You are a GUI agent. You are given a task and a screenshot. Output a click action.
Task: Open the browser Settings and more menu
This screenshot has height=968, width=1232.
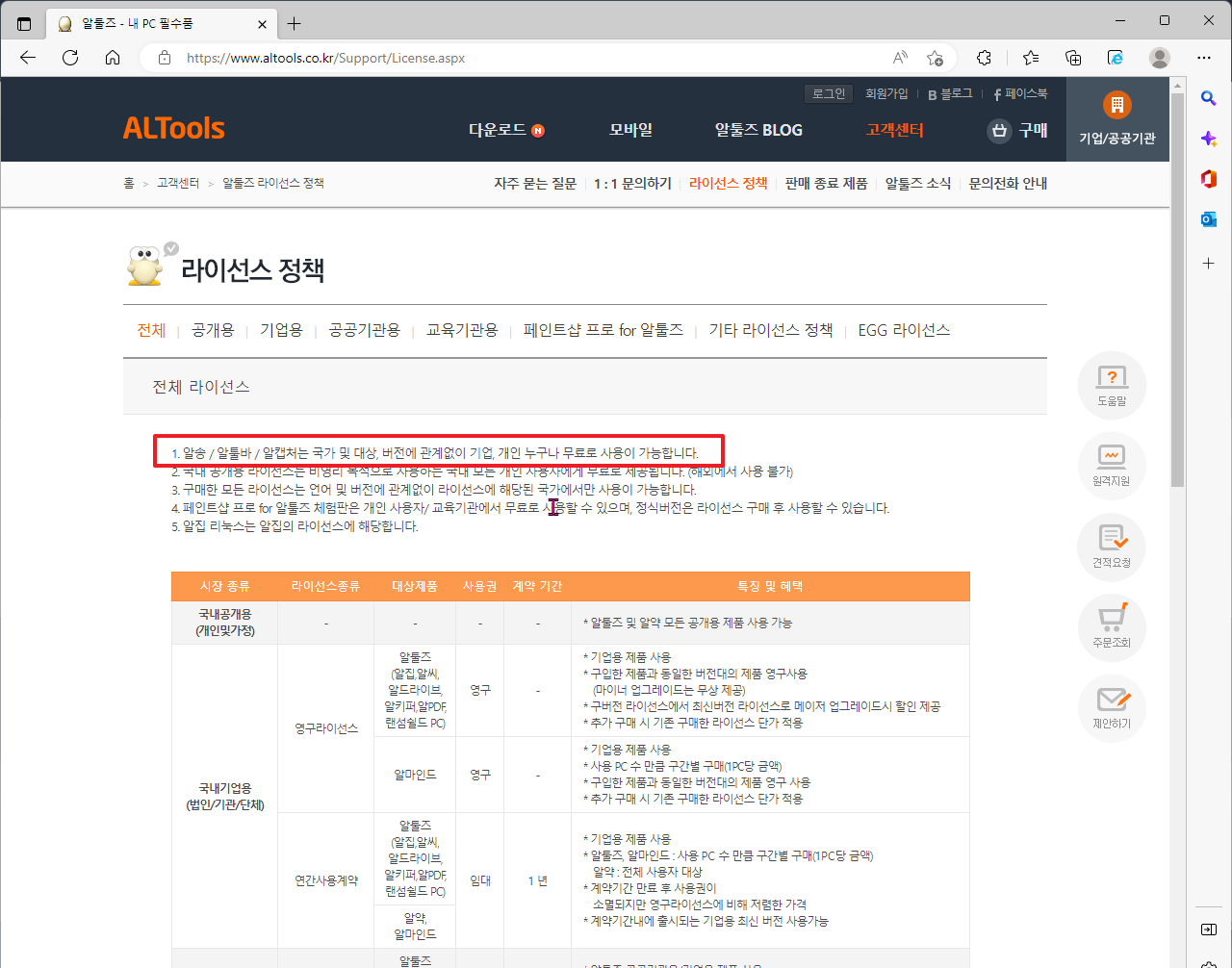pos(1204,58)
